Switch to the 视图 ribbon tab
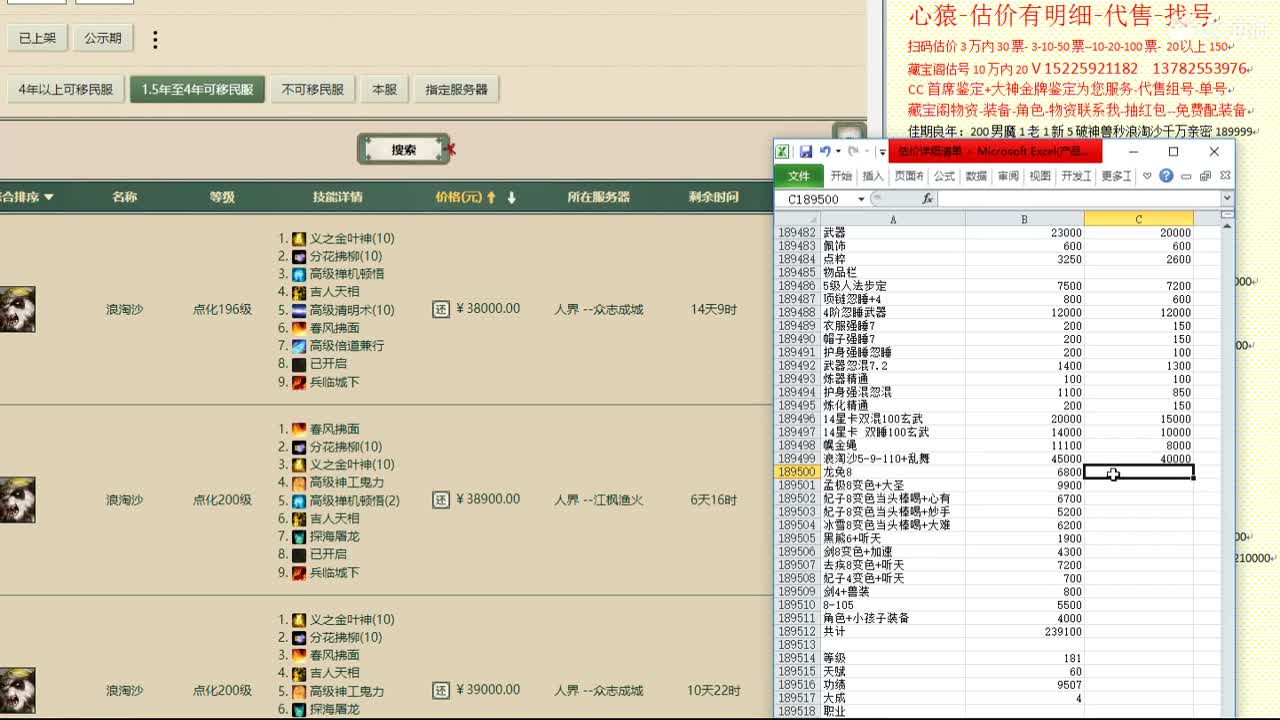The image size is (1280, 720). click(1040, 176)
